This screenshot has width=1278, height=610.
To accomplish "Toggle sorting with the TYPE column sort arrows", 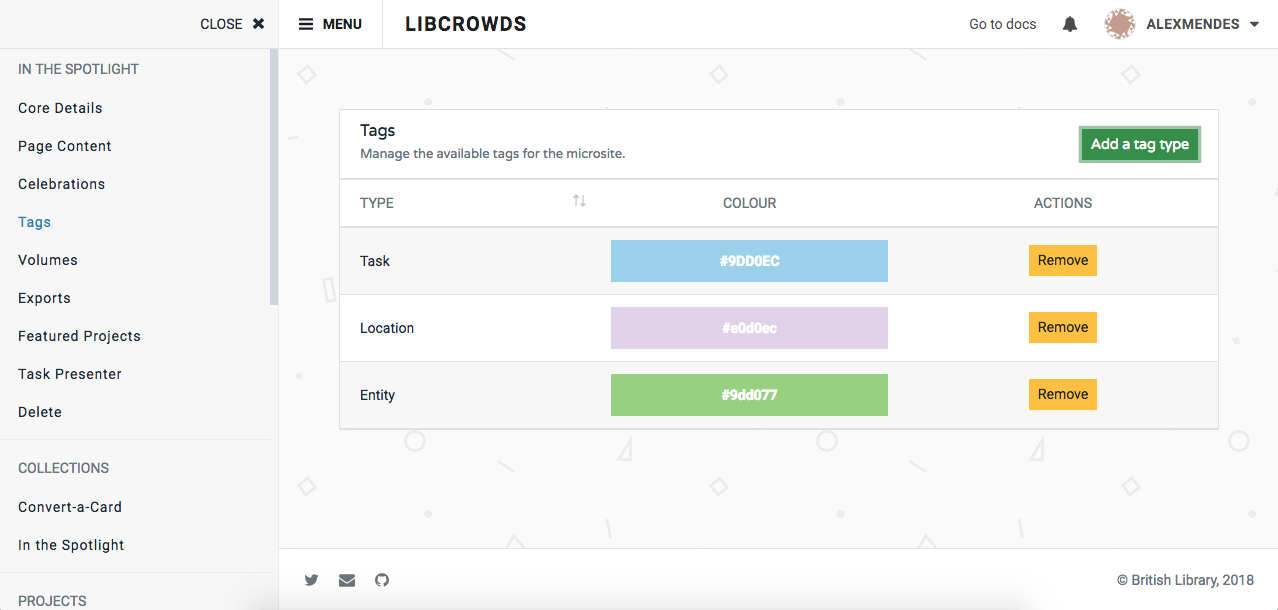I will (x=579, y=201).
